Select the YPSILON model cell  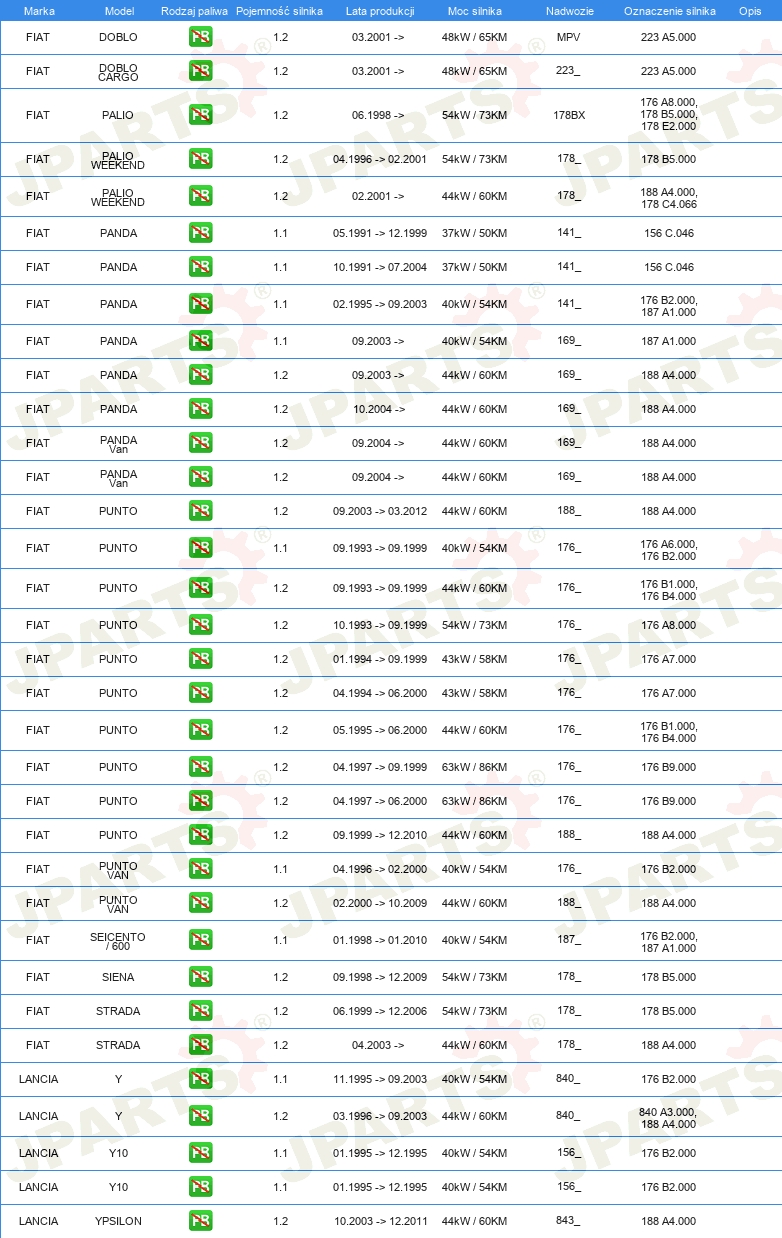[118, 1221]
